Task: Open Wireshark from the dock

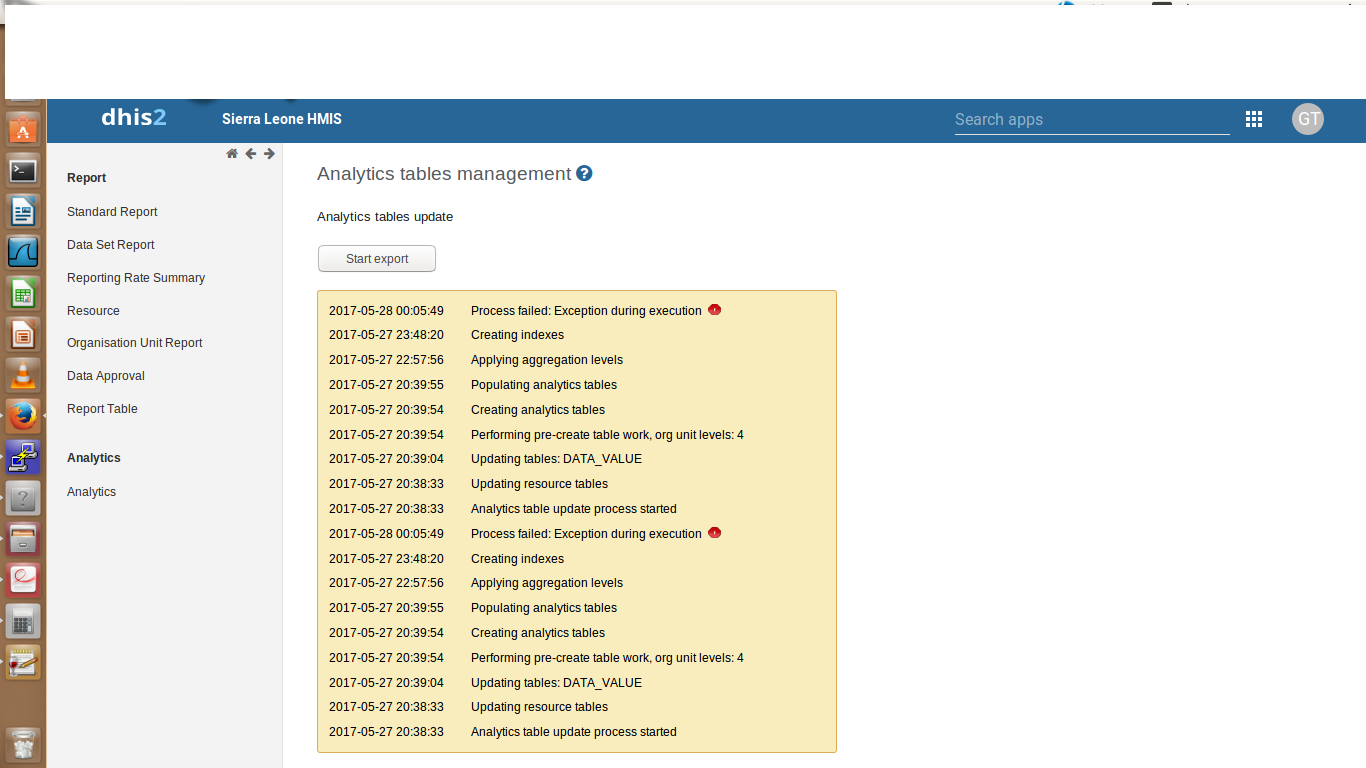Action: pyautogui.click(x=23, y=252)
